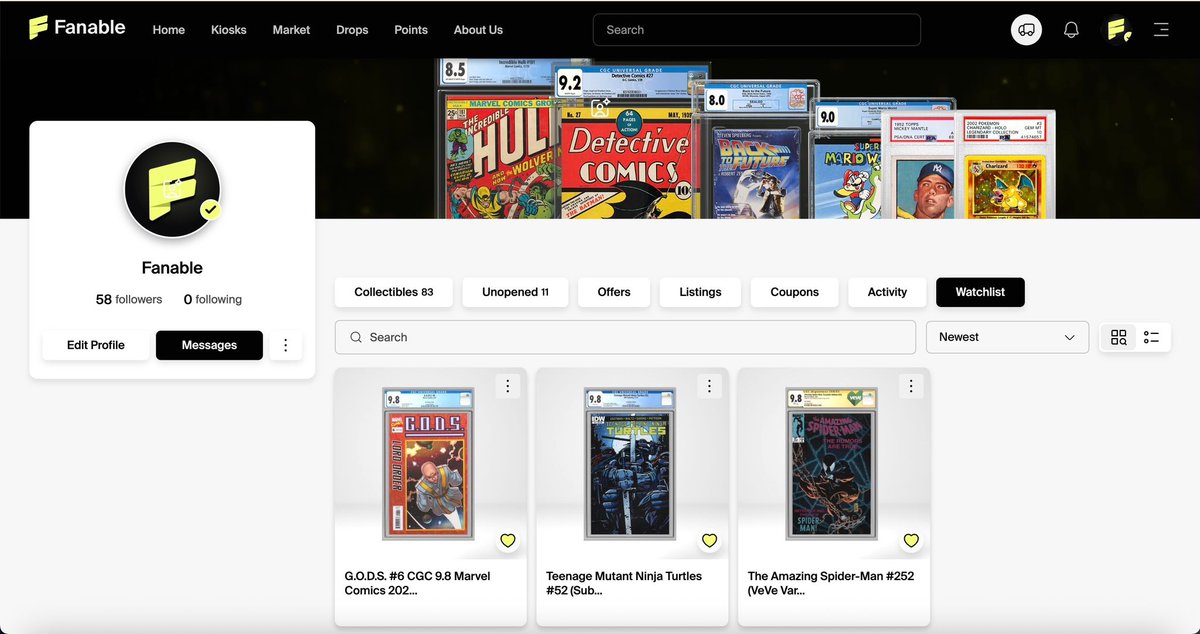Switch to Offers tab
Viewport: 1200px width, 634px height.
[x=614, y=292]
